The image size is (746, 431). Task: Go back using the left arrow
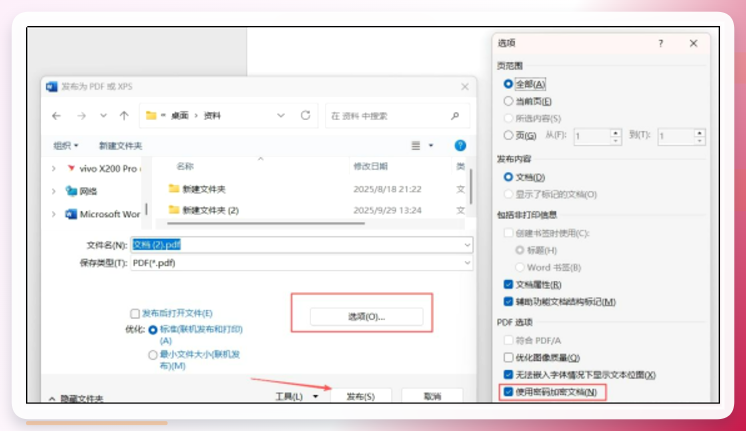tap(56, 116)
